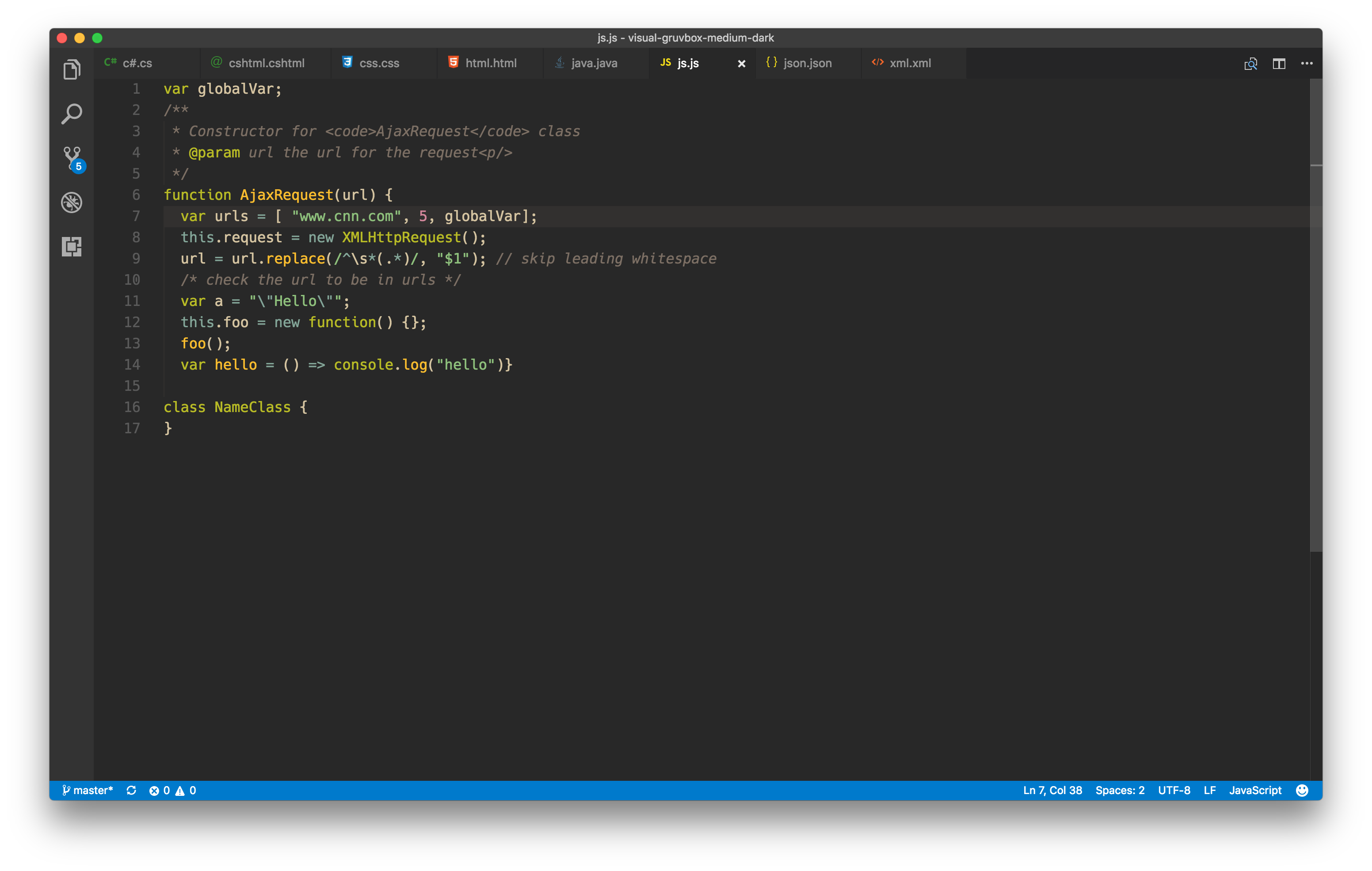Change the UTF-8 encoding

tap(1174, 790)
